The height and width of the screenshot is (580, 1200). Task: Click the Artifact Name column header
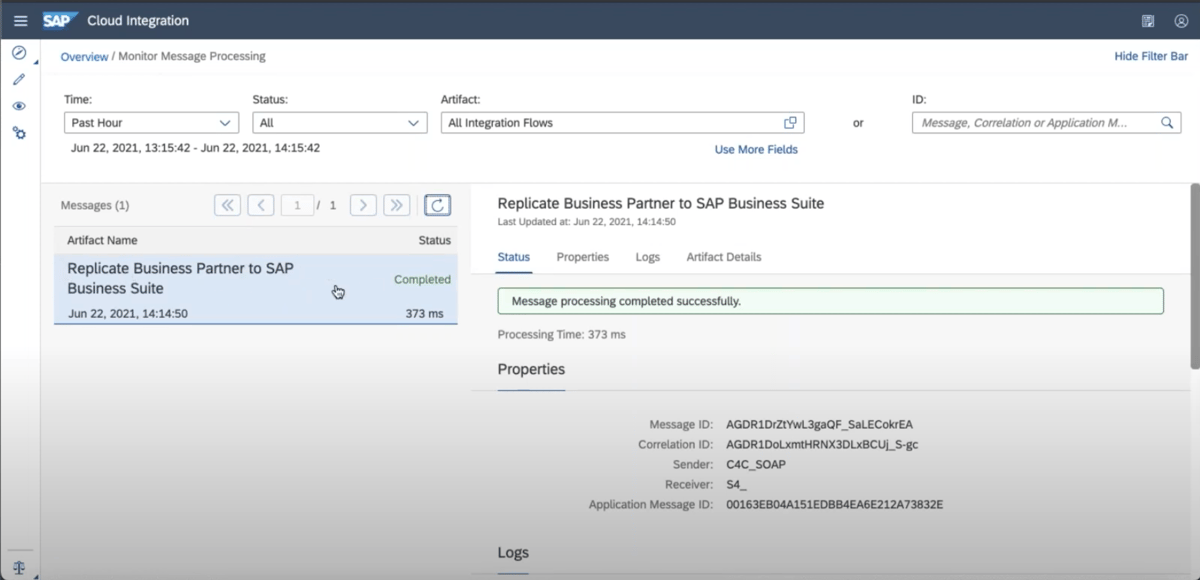tap(102, 240)
